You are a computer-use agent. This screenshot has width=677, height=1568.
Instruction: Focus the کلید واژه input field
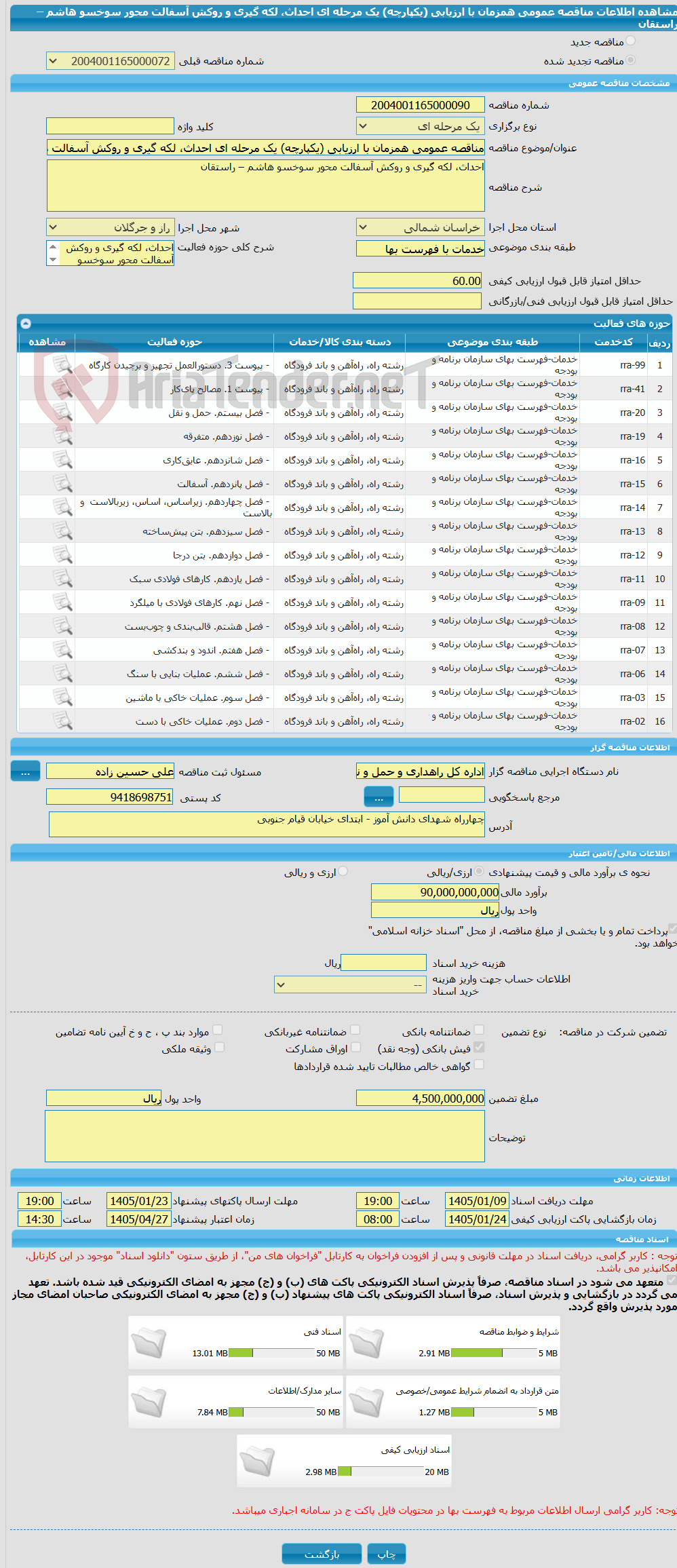111,126
